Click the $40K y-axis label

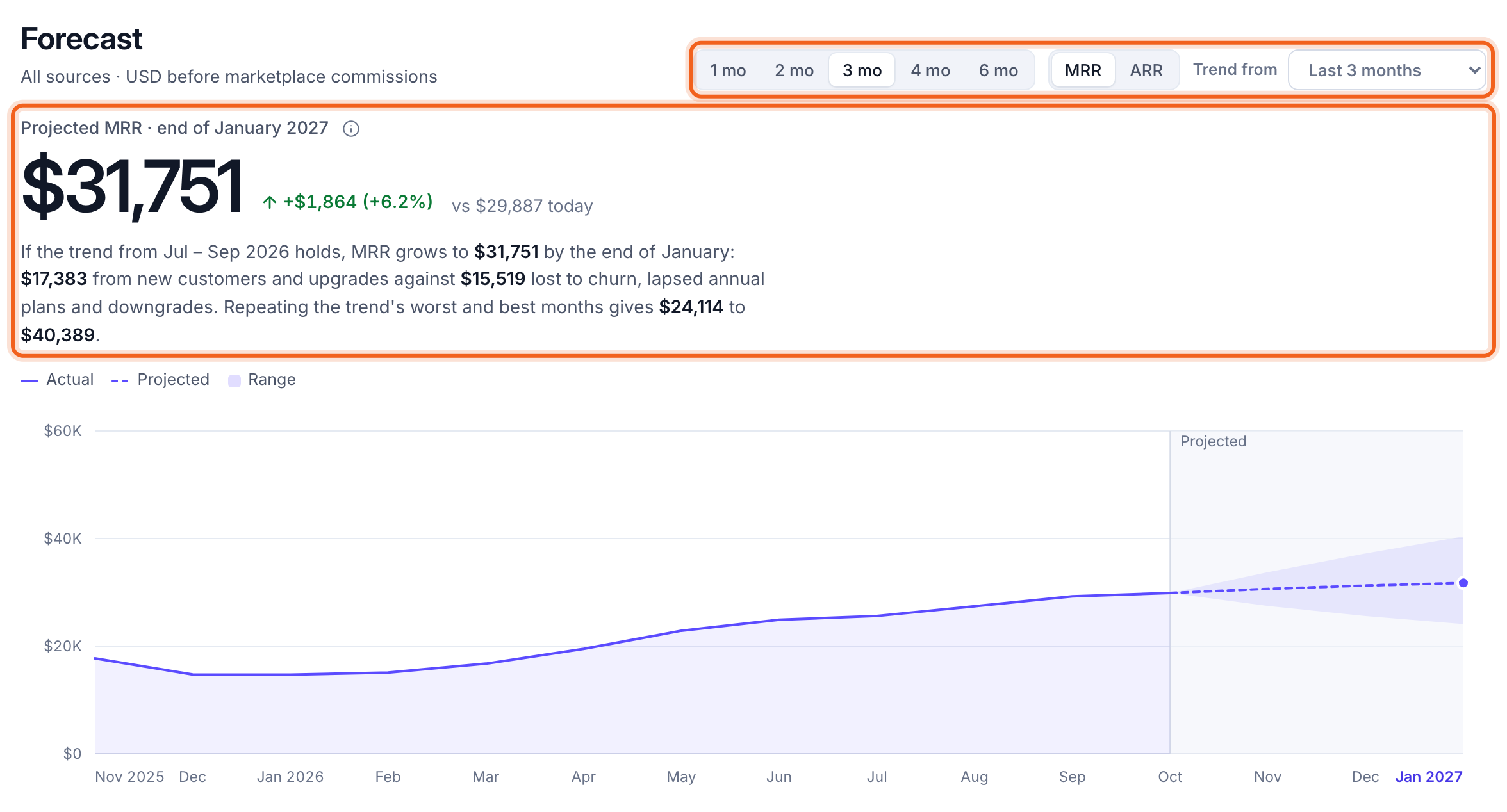(62, 539)
